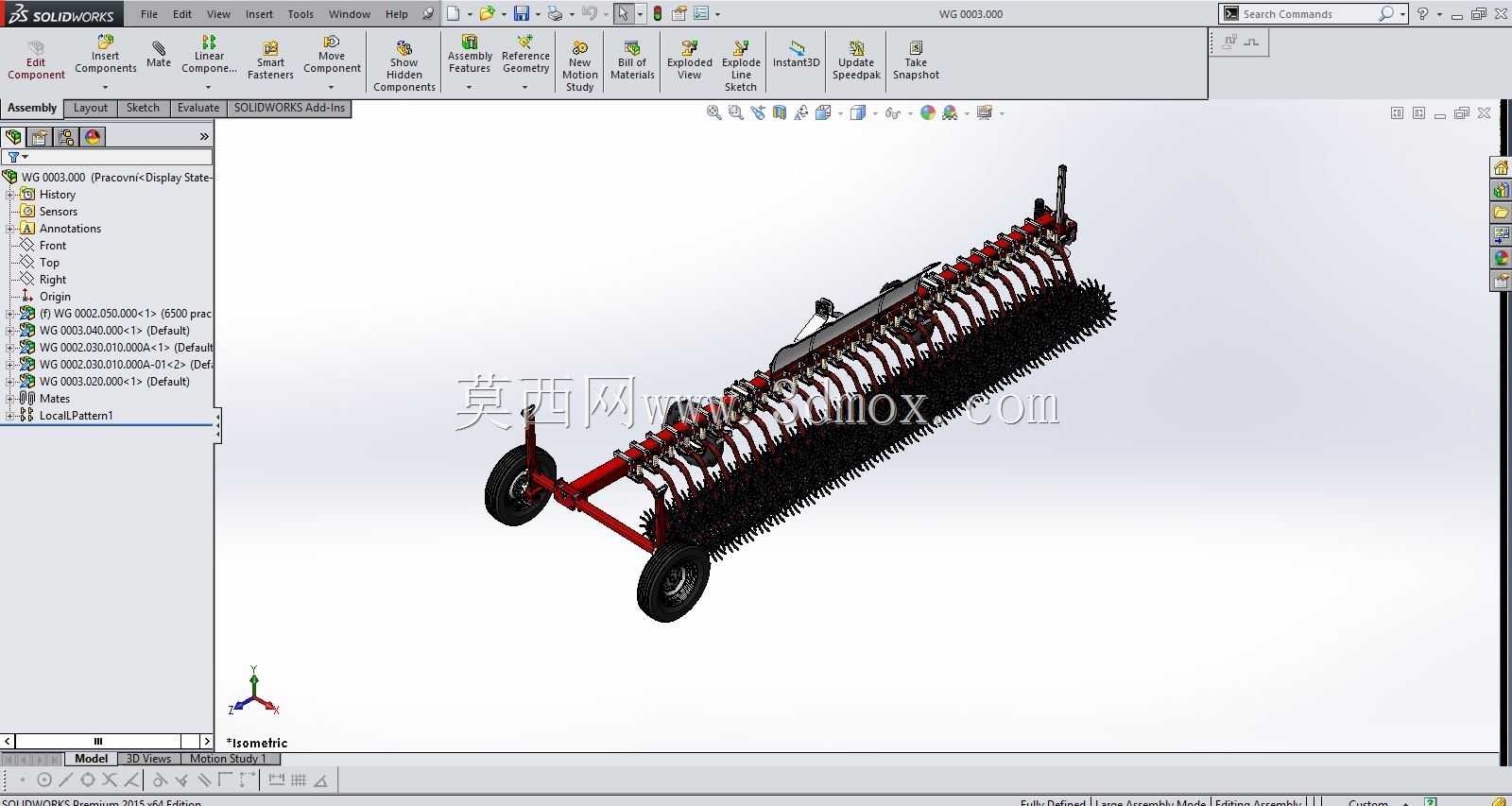Screen dimensions: 1512x806
Task: Create an Exploded View
Action: pyautogui.click(x=690, y=60)
